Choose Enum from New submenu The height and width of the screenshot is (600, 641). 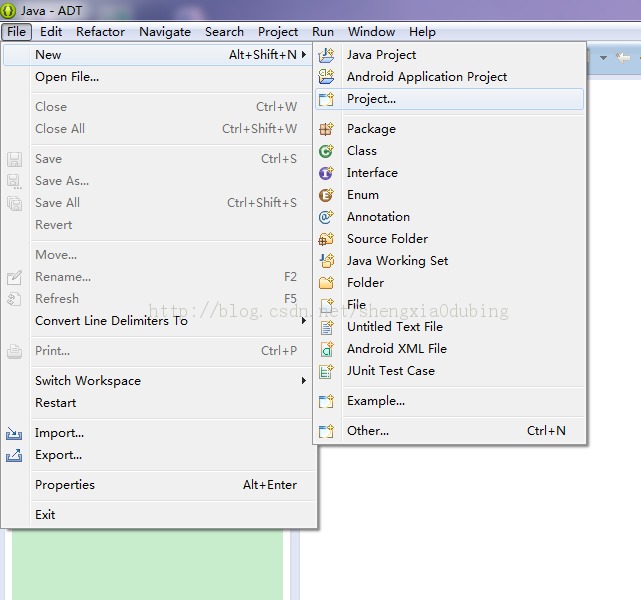450,195
